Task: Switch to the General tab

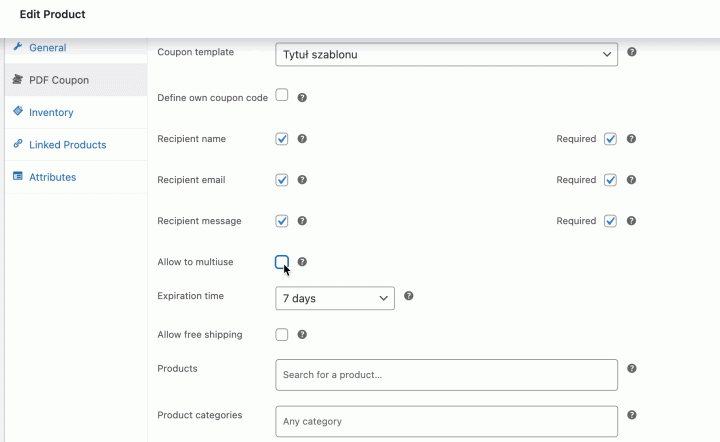Action: (x=47, y=47)
